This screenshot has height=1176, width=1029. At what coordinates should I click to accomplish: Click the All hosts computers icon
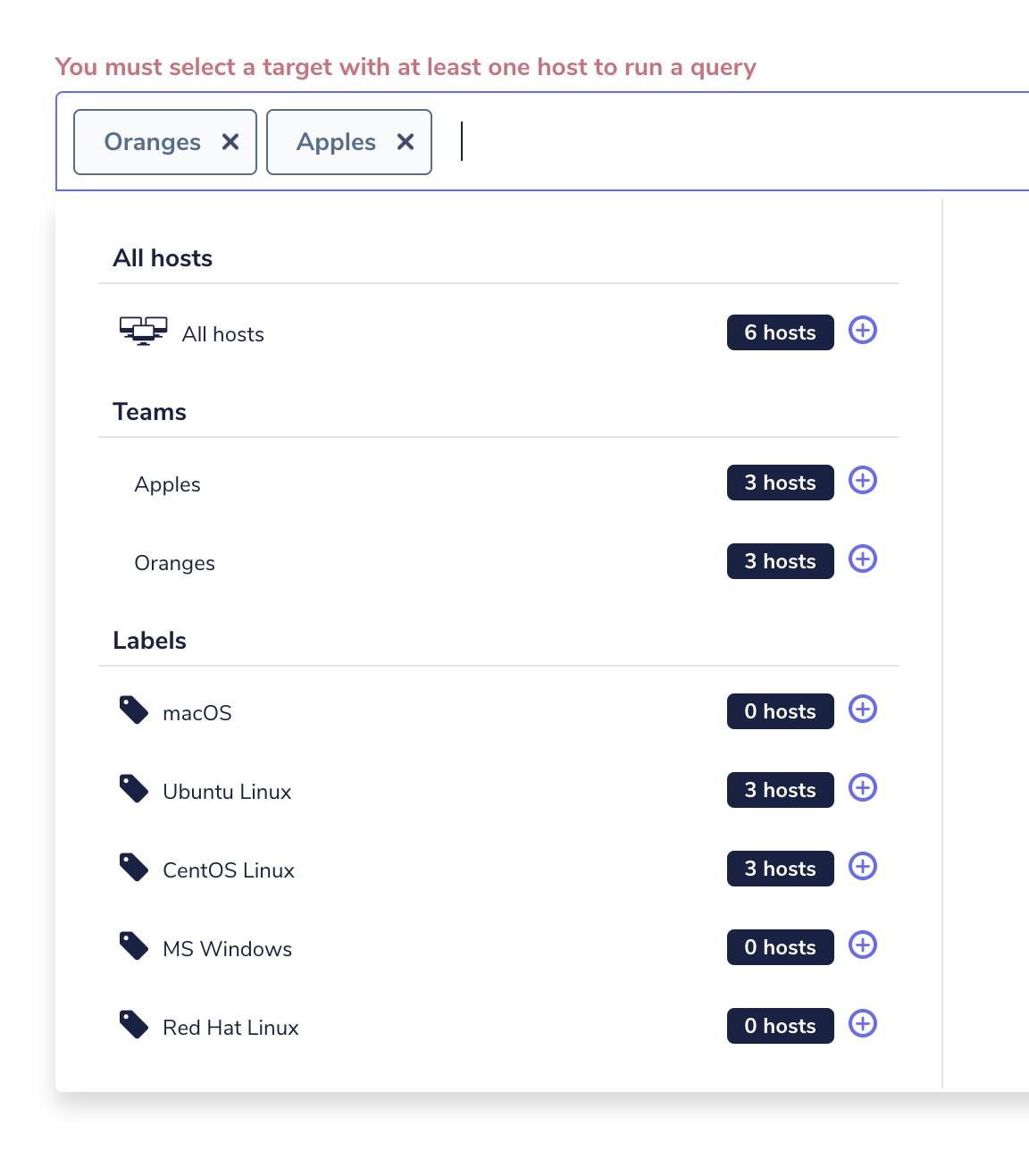click(143, 332)
